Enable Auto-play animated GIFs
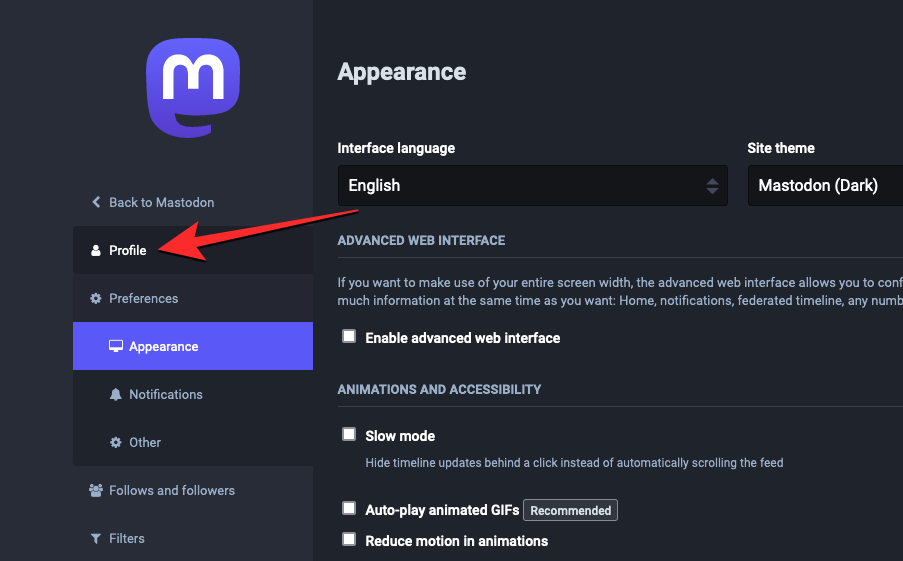The height and width of the screenshot is (561, 903). click(x=349, y=509)
